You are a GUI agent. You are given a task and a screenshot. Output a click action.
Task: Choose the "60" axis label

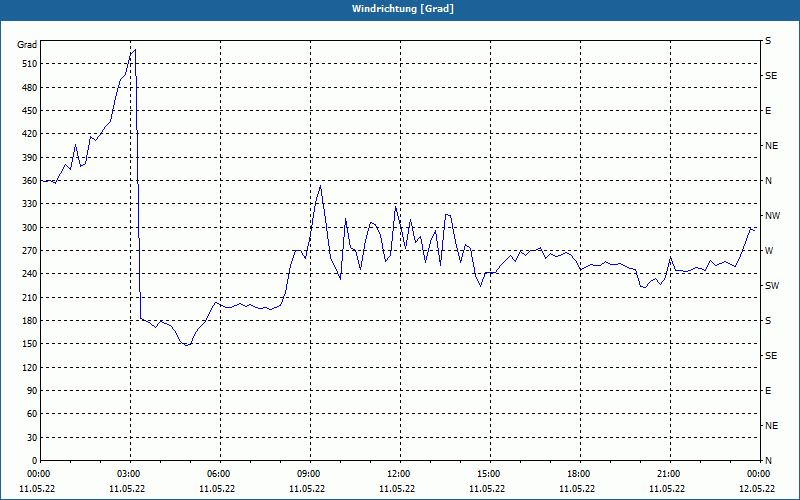pos(32,414)
